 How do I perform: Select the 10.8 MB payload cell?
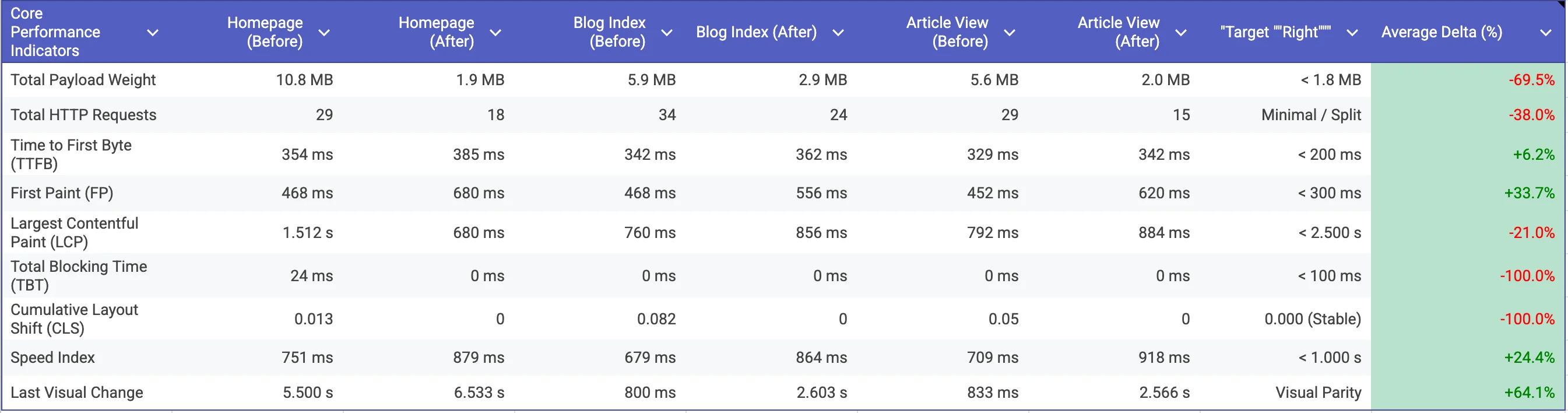(304, 80)
